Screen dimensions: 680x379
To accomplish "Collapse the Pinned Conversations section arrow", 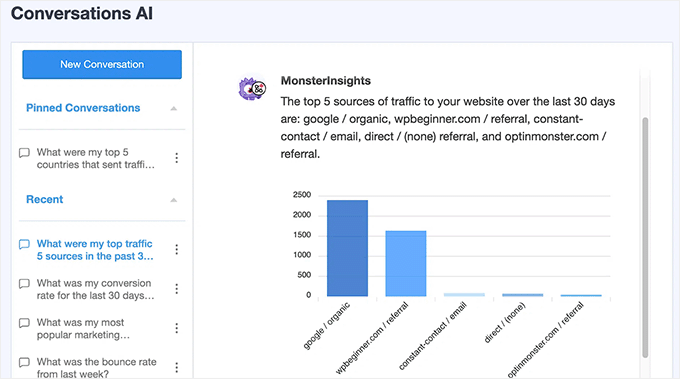I will pyautogui.click(x=173, y=108).
